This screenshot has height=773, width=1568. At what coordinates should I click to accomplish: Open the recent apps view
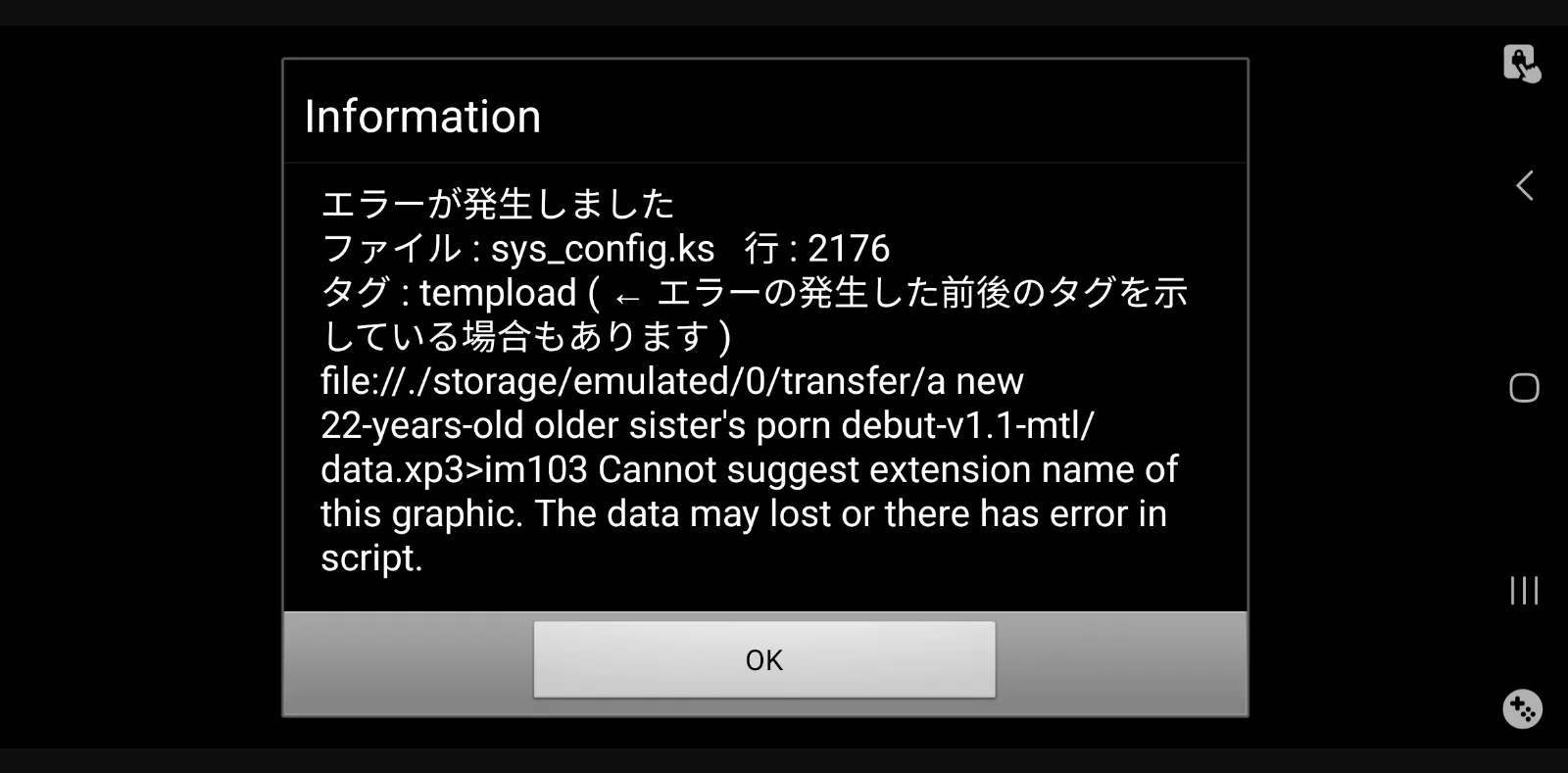[1524, 591]
